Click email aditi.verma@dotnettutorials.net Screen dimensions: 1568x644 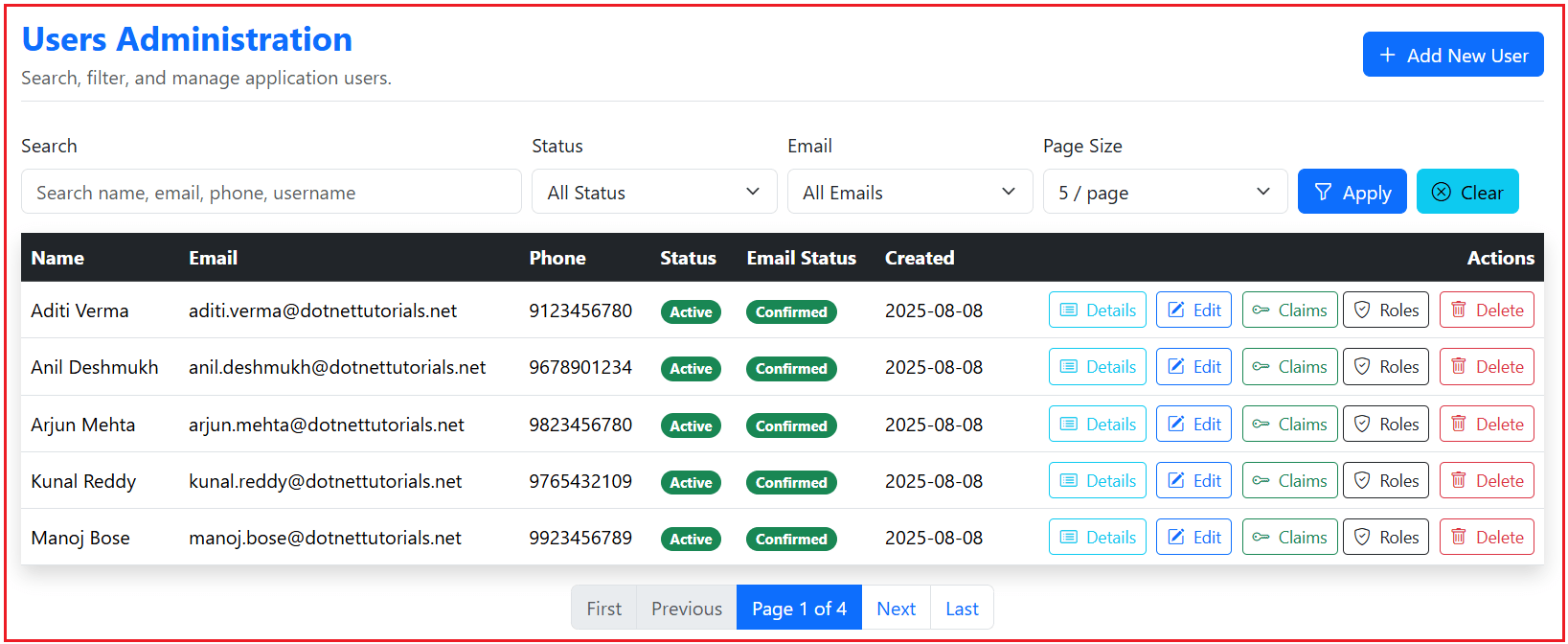pos(323,310)
